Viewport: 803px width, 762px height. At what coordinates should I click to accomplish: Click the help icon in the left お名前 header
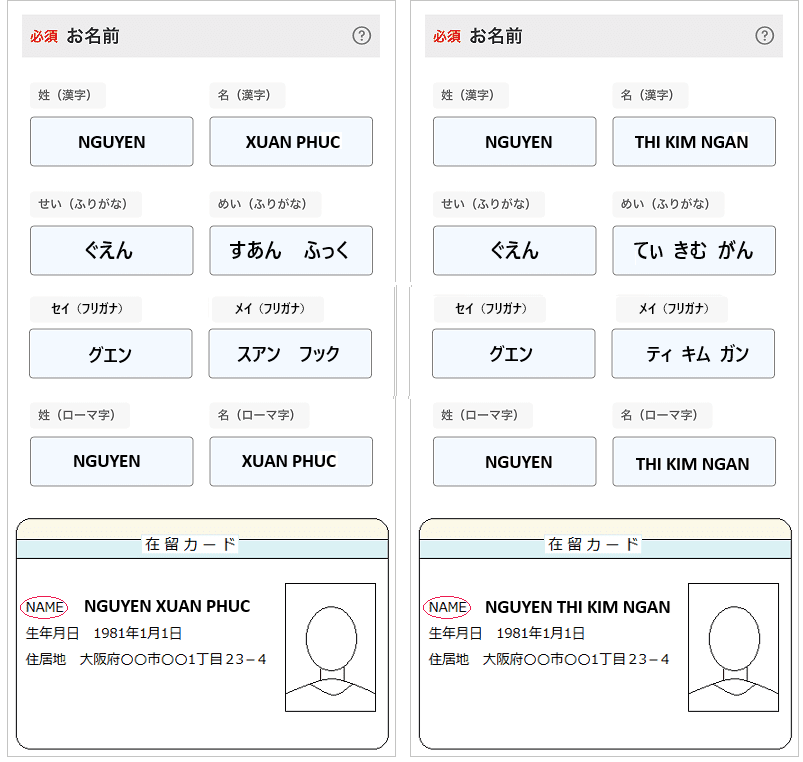(x=361, y=36)
